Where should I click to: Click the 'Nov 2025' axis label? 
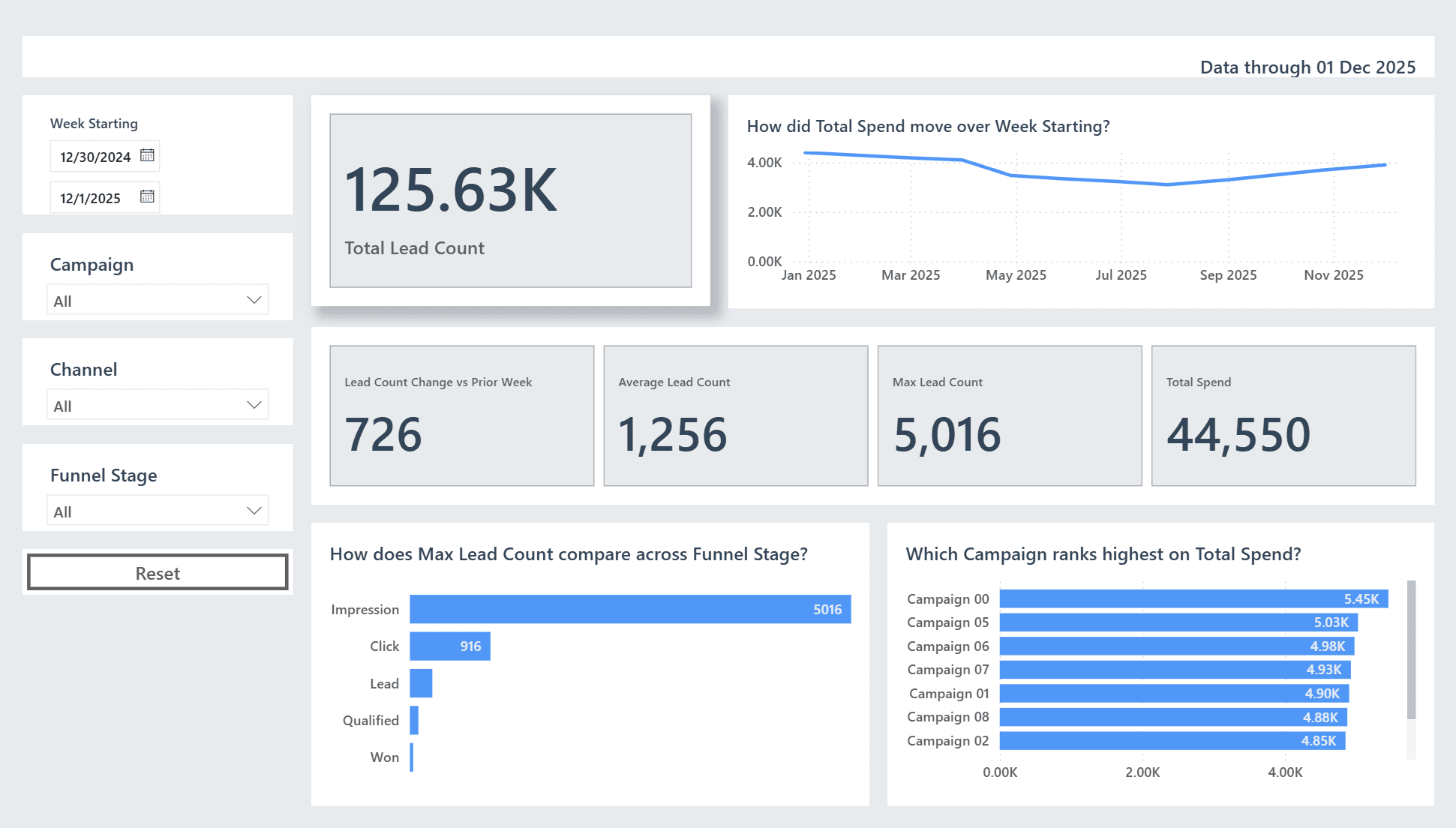(1334, 274)
